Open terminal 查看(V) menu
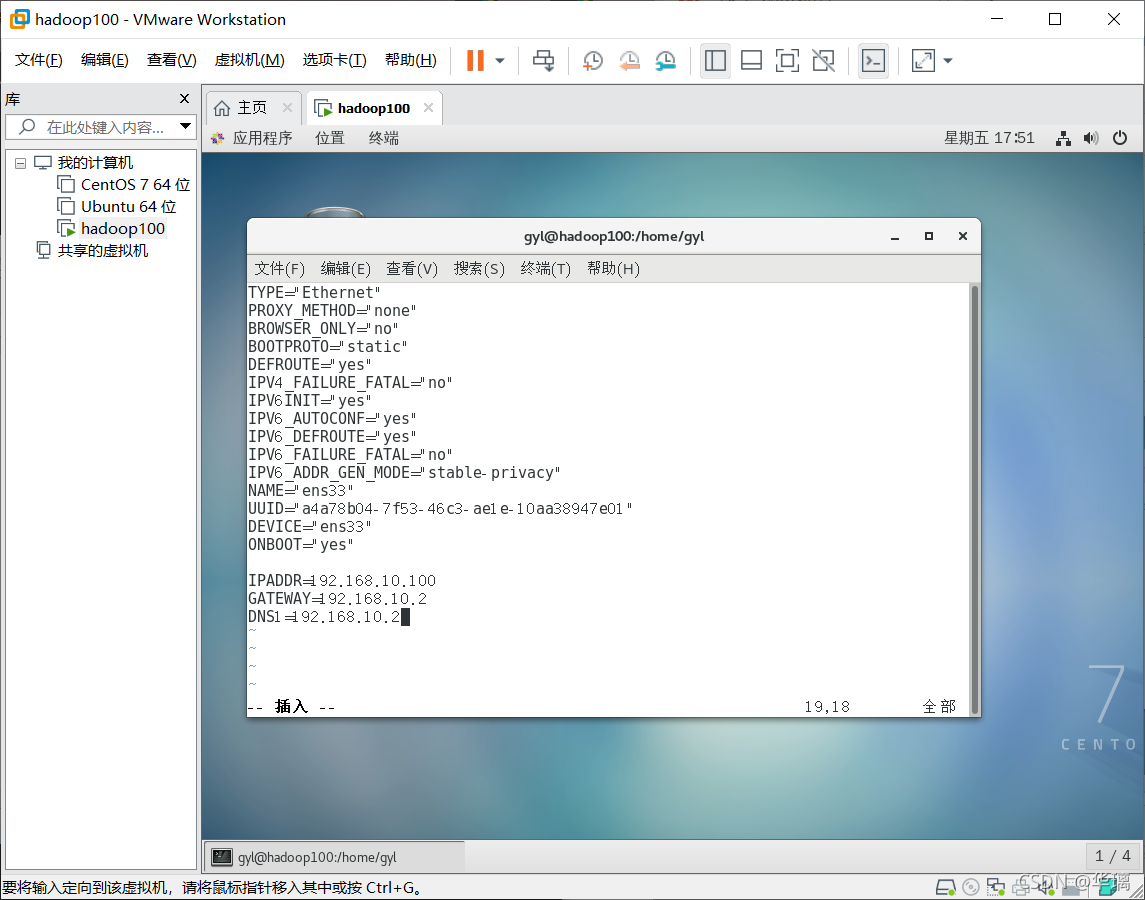Image resolution: width=1145 pixels, height=900 pixels. [412, 269]
